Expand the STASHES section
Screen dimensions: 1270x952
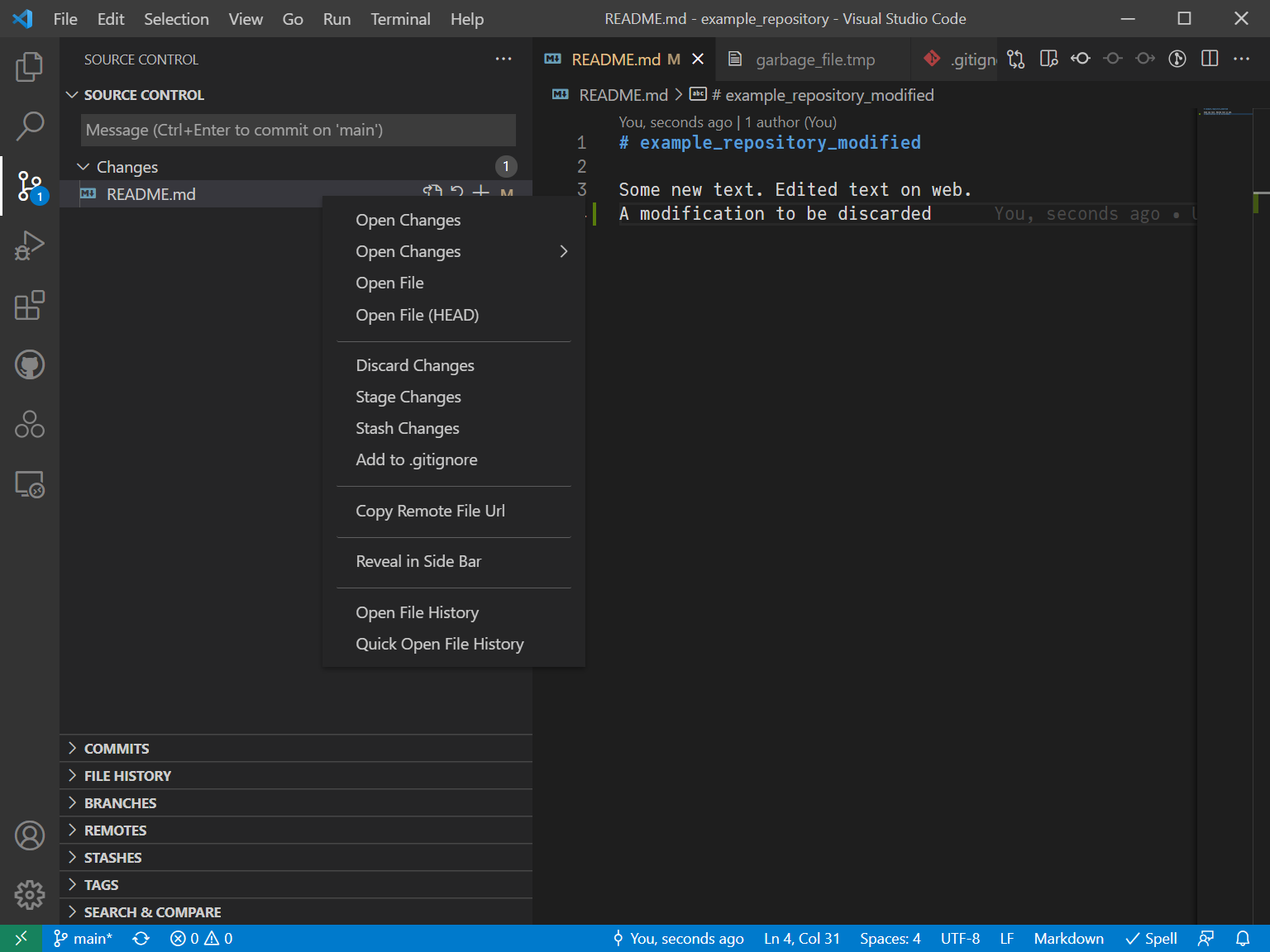[112, 858]
